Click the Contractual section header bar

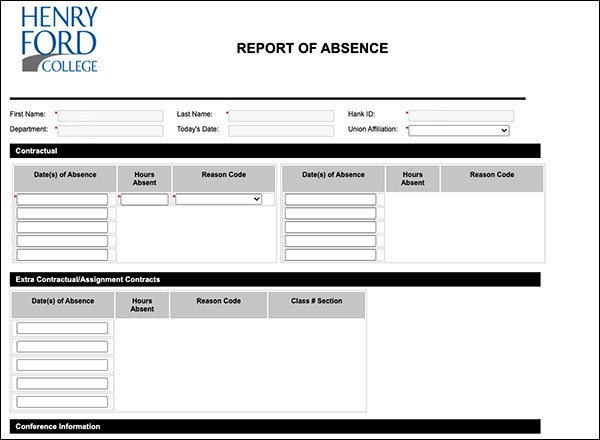point(275,151)
